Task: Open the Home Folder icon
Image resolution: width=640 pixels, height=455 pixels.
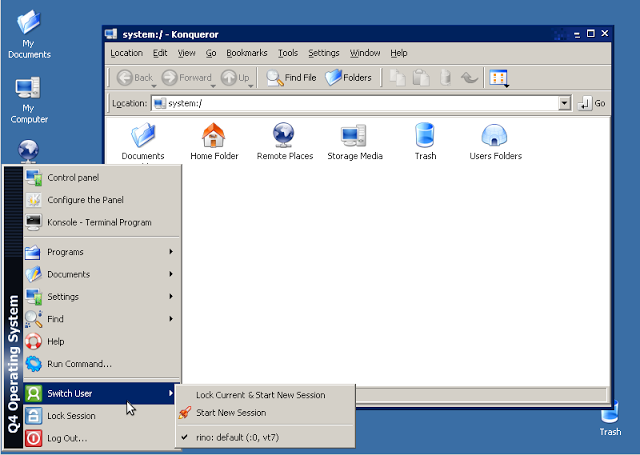Action: click(213, 136)
